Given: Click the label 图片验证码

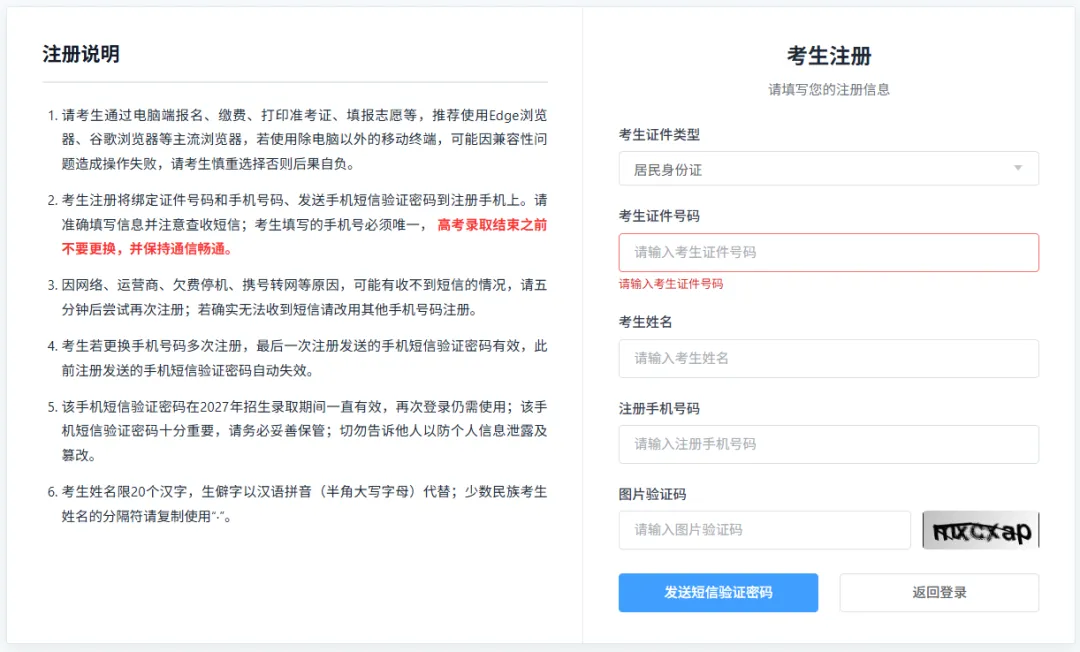Looking at the screenshot, I should click(652, 494).
